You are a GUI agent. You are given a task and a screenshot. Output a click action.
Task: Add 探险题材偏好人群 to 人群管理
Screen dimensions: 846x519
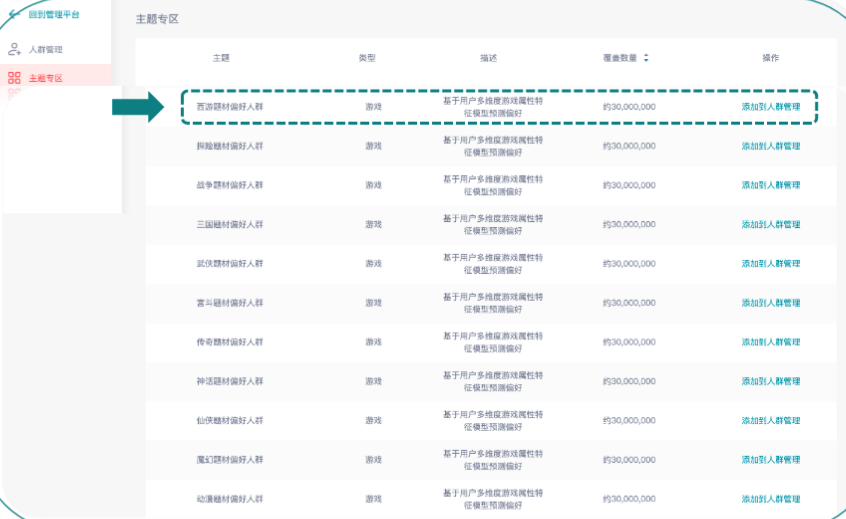tap(770, 146)
